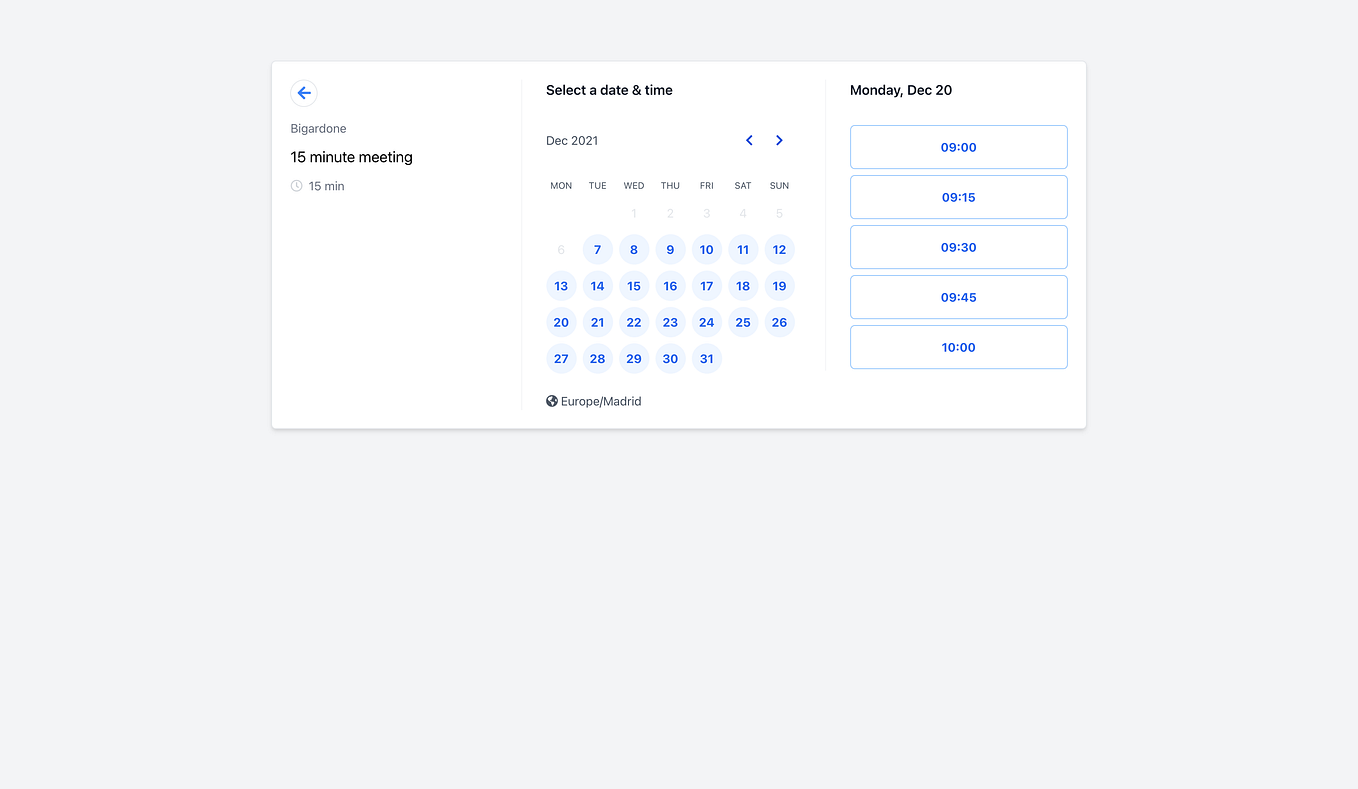Pick December 31 as the meeting date
The image size is (1358, 789).
pos(706,358)
